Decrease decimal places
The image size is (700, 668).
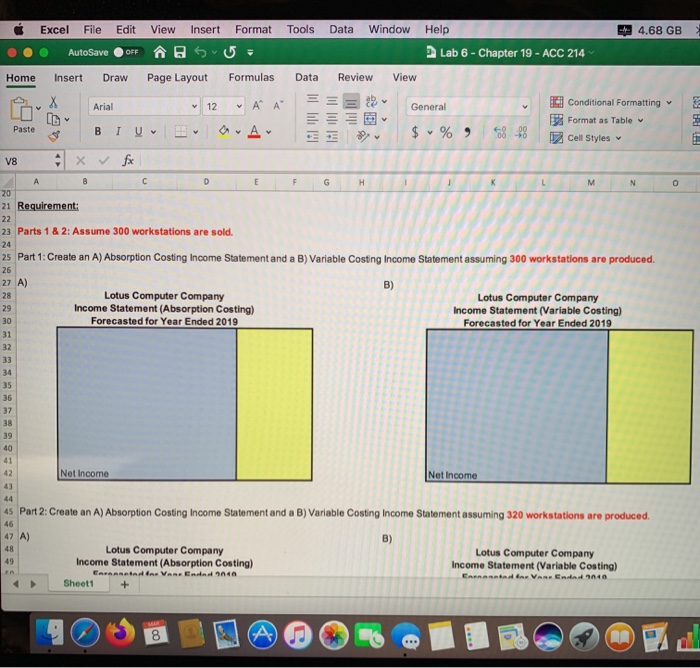tap(521, 132)
